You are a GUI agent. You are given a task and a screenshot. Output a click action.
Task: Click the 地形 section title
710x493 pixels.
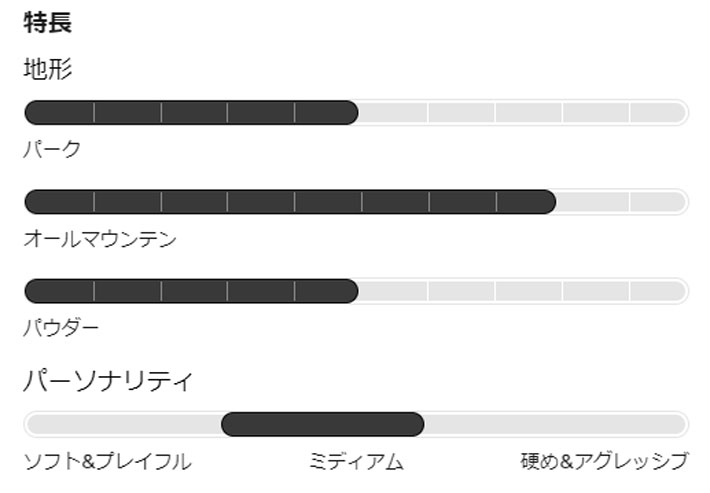click(x=48, y=69)
